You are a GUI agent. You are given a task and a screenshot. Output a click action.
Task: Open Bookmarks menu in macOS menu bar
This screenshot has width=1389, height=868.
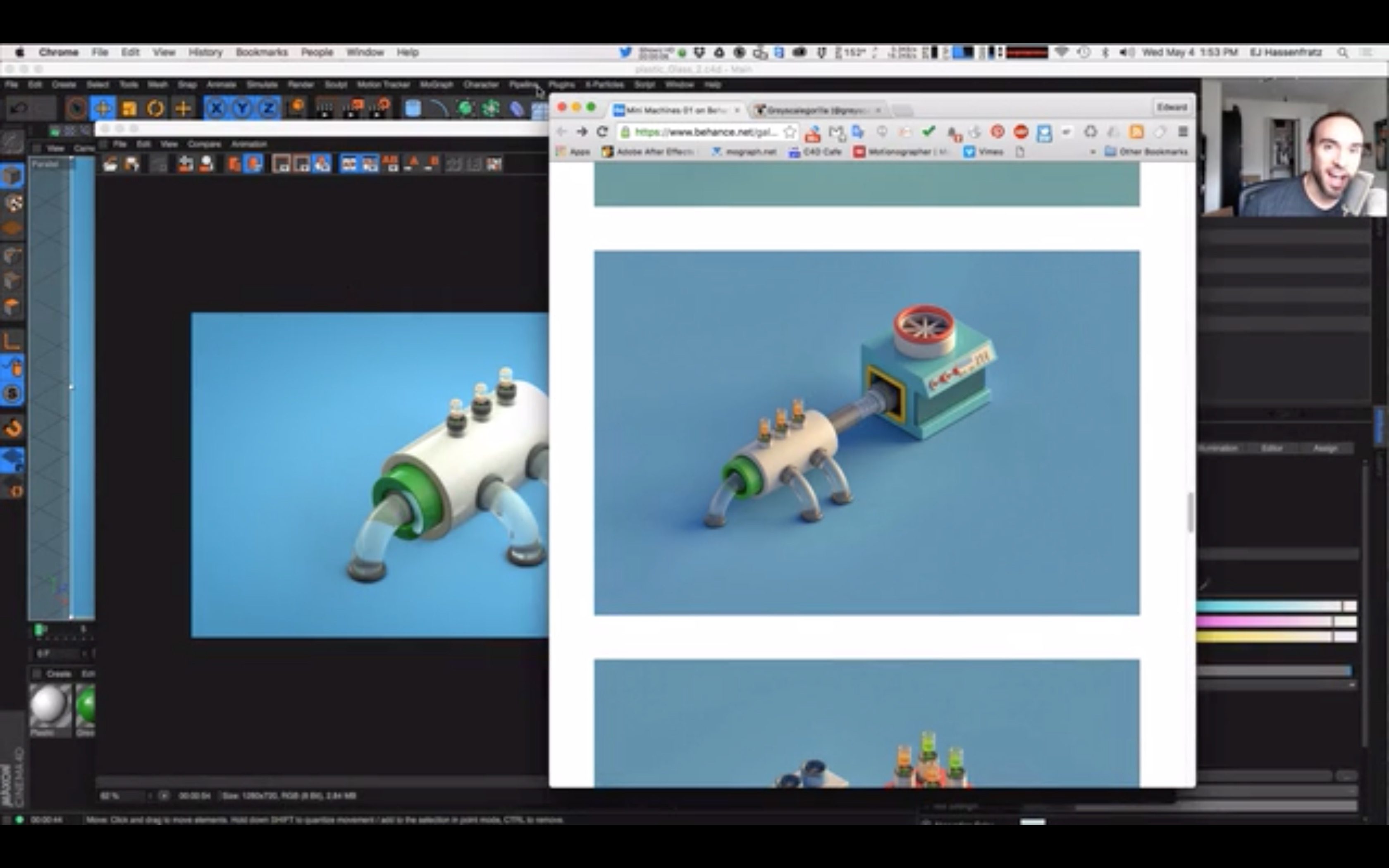[x=262, y=52]
